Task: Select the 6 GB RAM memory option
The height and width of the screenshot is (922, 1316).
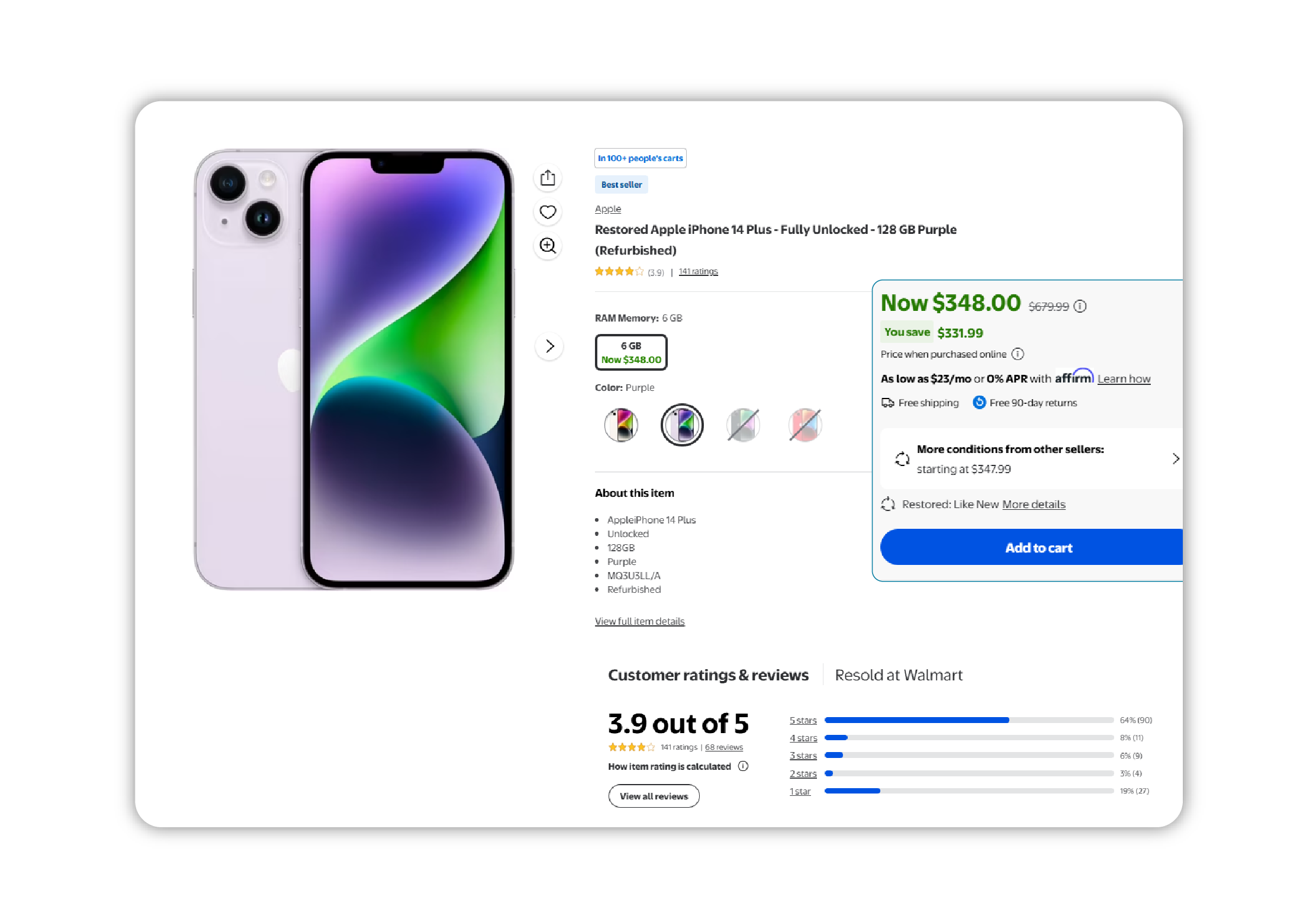Action: [x=631, y=352]
